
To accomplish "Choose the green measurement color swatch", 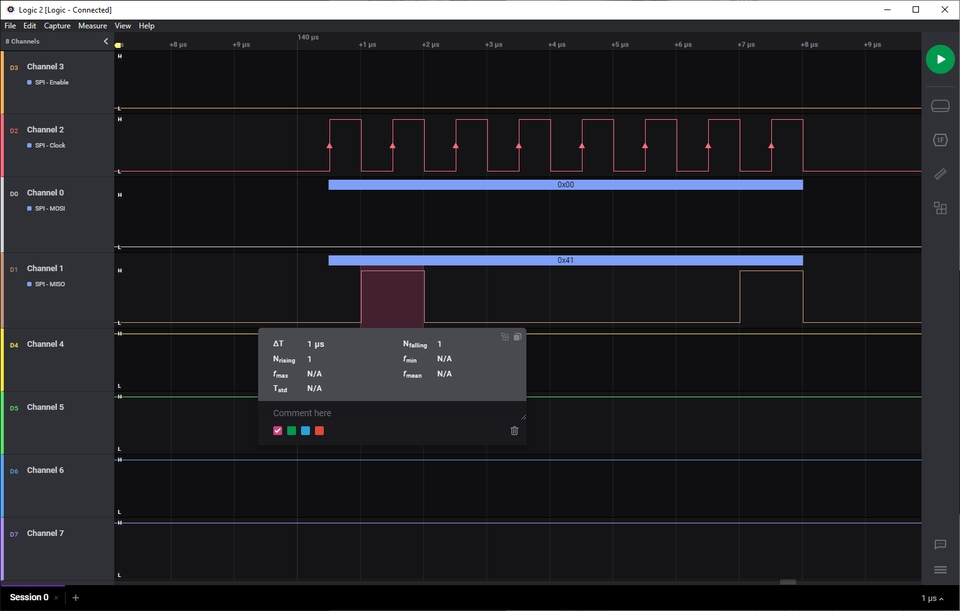I will 291,431.
